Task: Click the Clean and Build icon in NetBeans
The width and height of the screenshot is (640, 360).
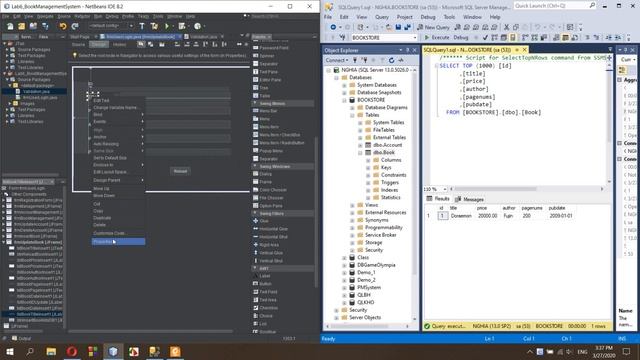Action: coord(154,26)
